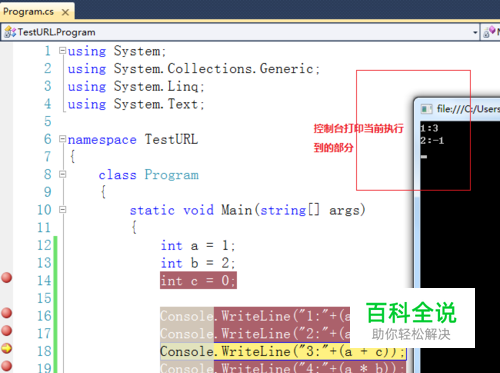Click the console window's application icon
This screenshot has width=500, height=373.
(426, 109)
